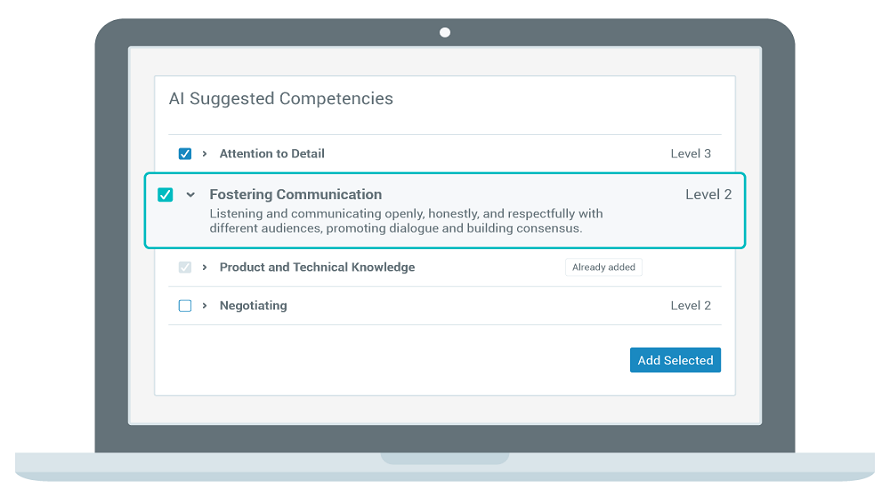Uncheck the Attention to Detail checkbox
Screen dimensions: 890x500
185,154
